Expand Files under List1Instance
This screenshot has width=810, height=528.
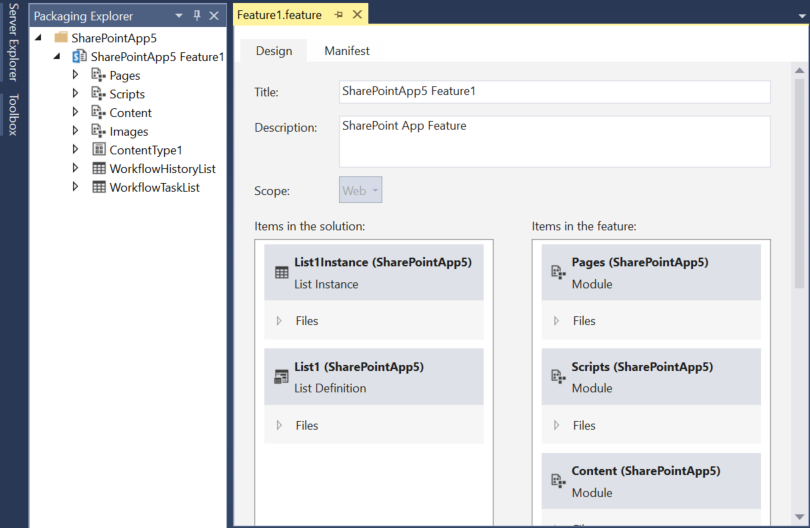pyautogui.click(x=279, y=321)
